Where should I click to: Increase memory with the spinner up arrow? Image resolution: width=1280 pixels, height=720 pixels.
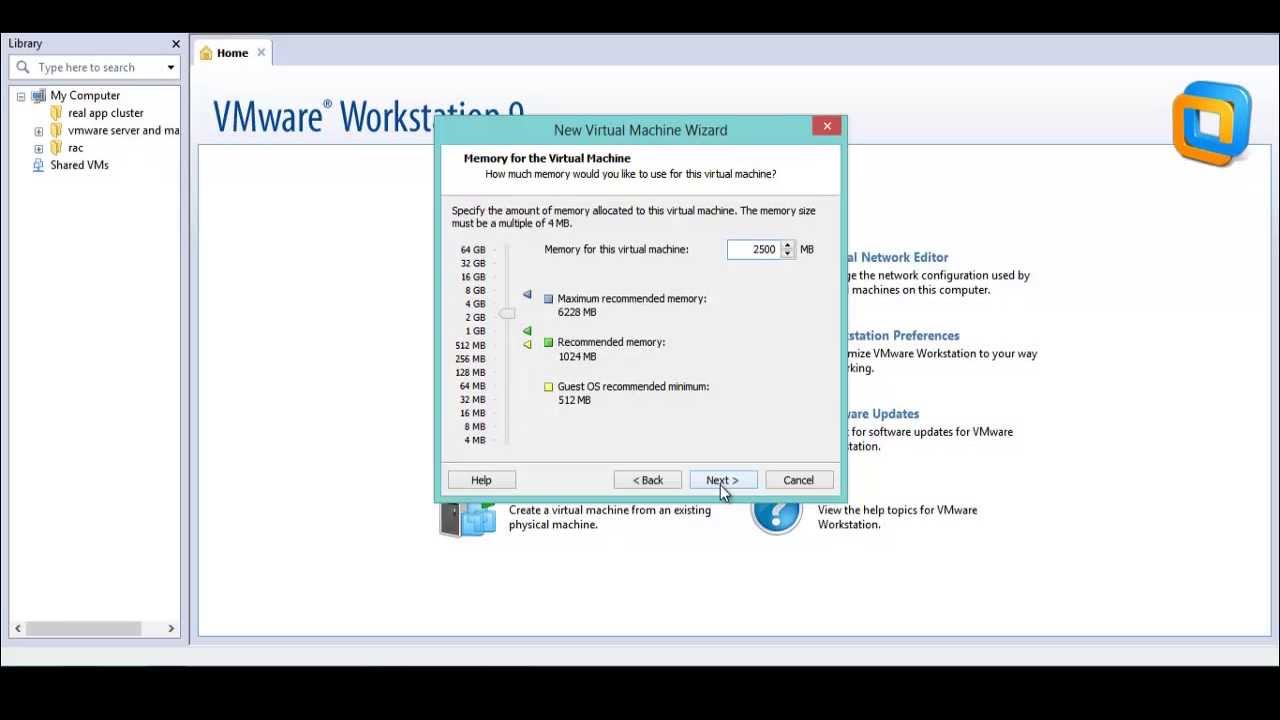click(x=788, y=245)
